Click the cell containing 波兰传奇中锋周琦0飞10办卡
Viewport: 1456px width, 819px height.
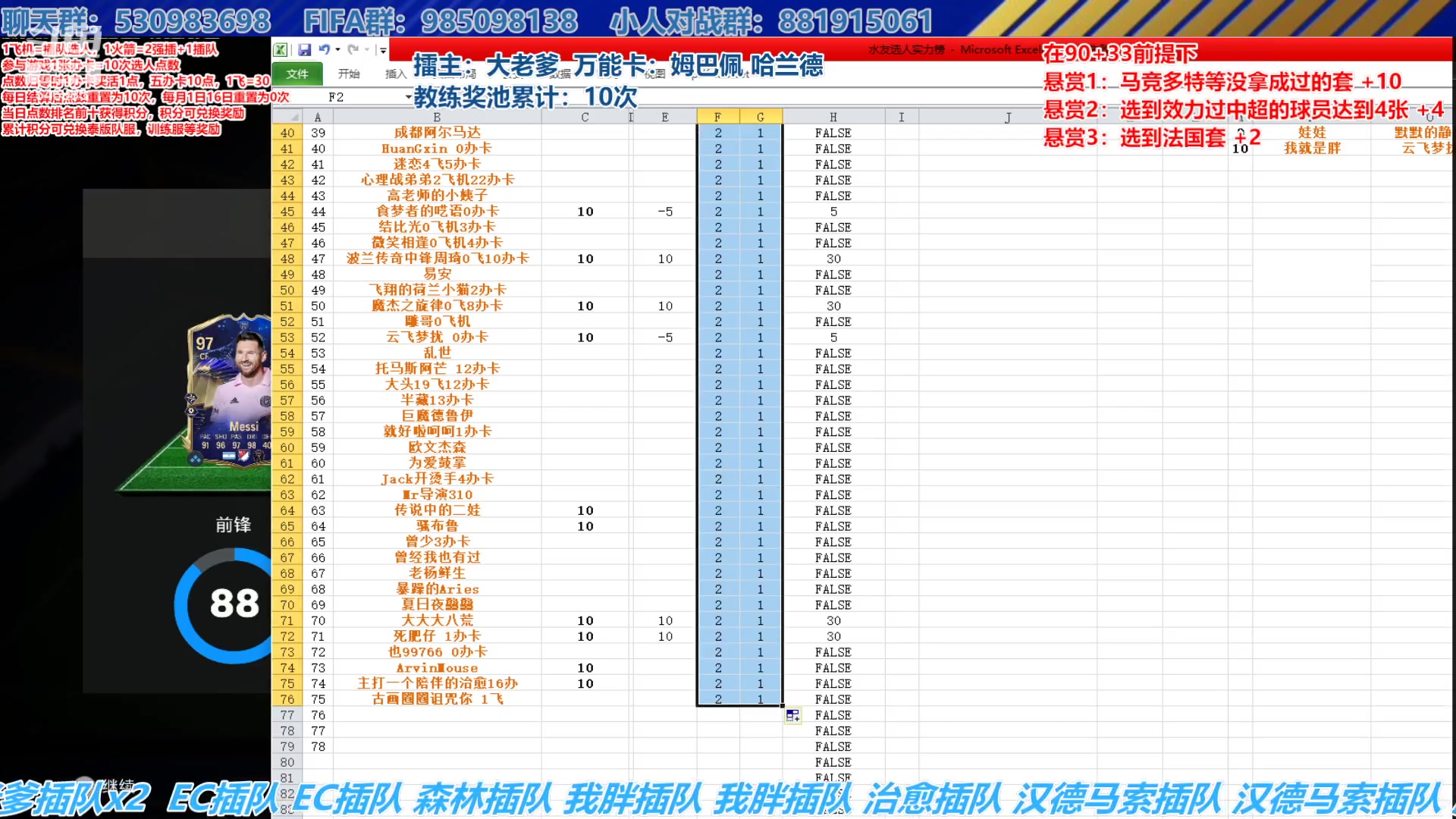tap(437, 259)
